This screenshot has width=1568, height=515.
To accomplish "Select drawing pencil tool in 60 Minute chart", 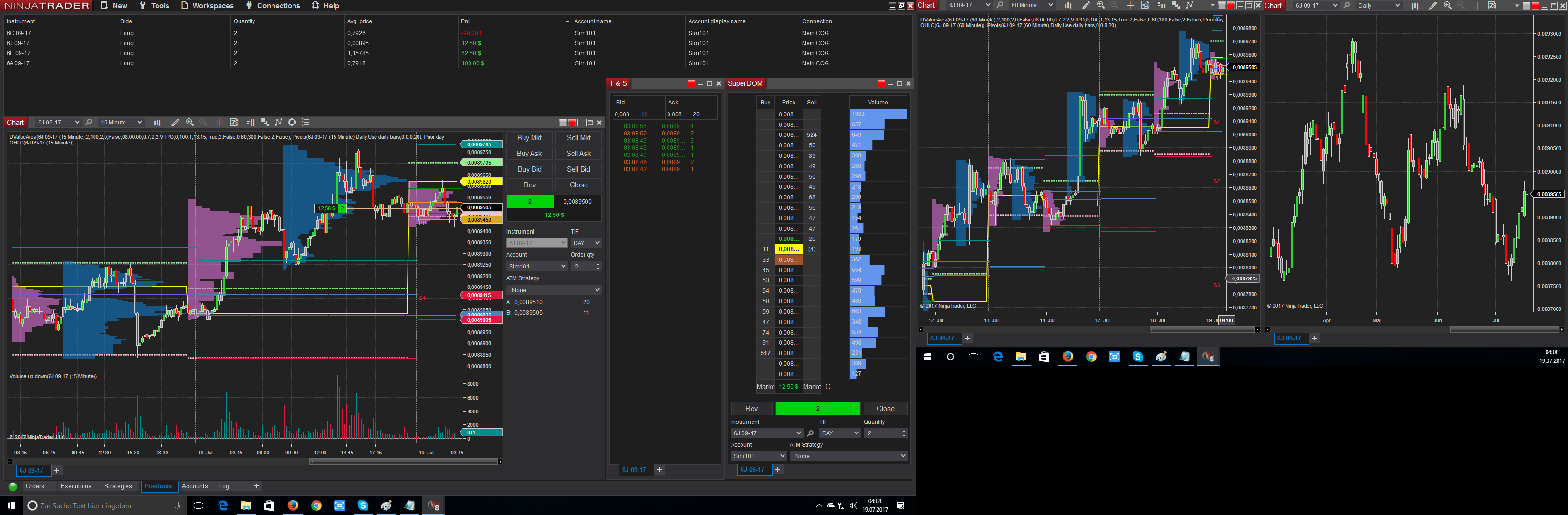I will tap(1086, 5).
